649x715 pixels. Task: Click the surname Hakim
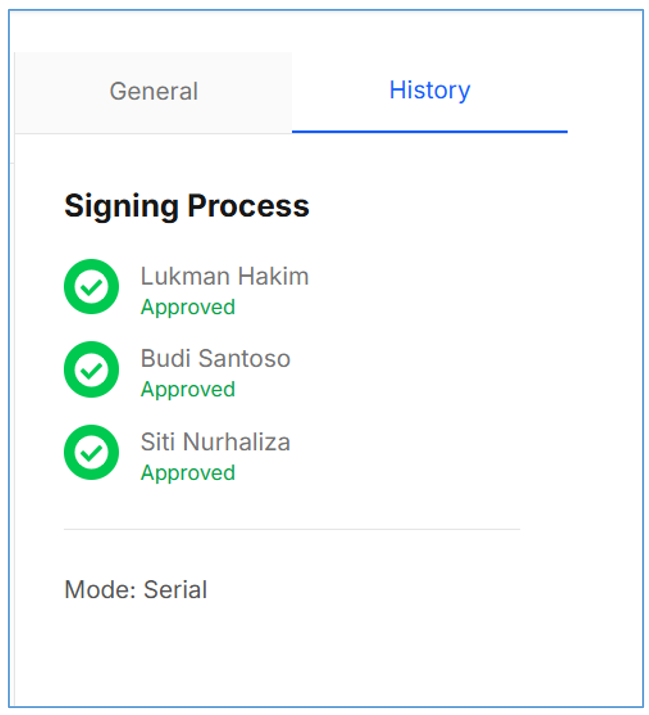pyautogui.click(x=273, y=276)
